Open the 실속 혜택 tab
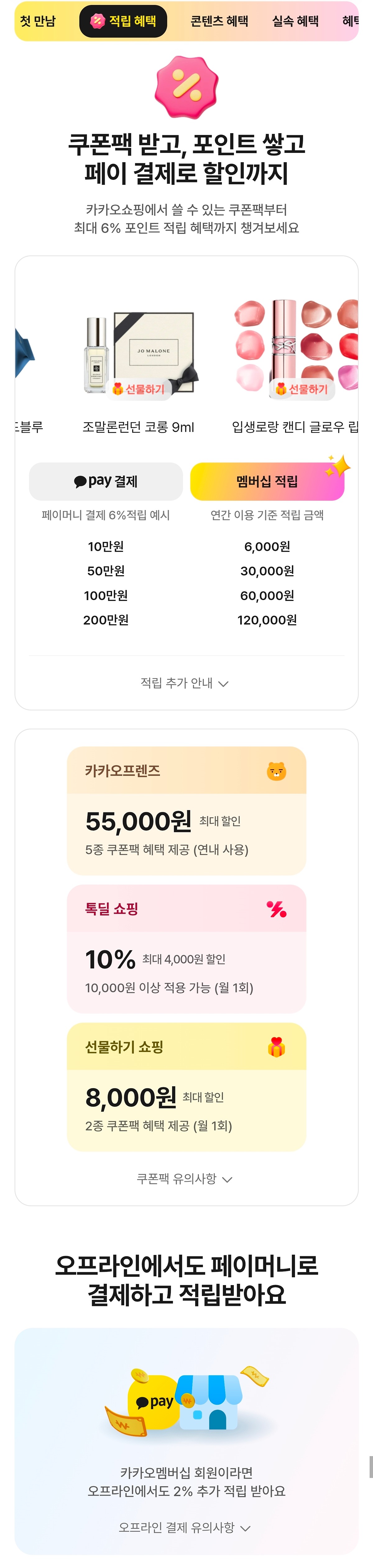 coord(295,21)
